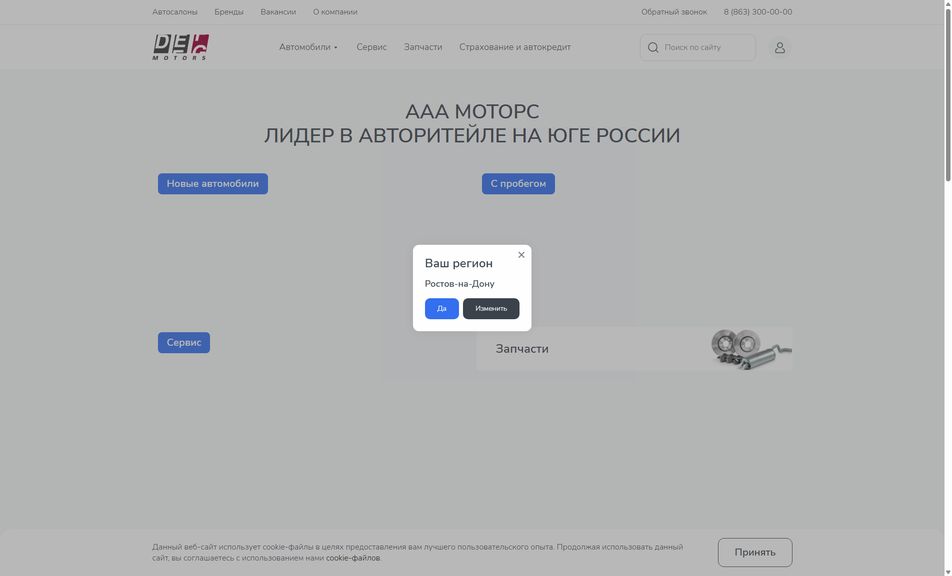Click the brake discs parts image
This screenshot has height=576, width=952.
(750, 349)
